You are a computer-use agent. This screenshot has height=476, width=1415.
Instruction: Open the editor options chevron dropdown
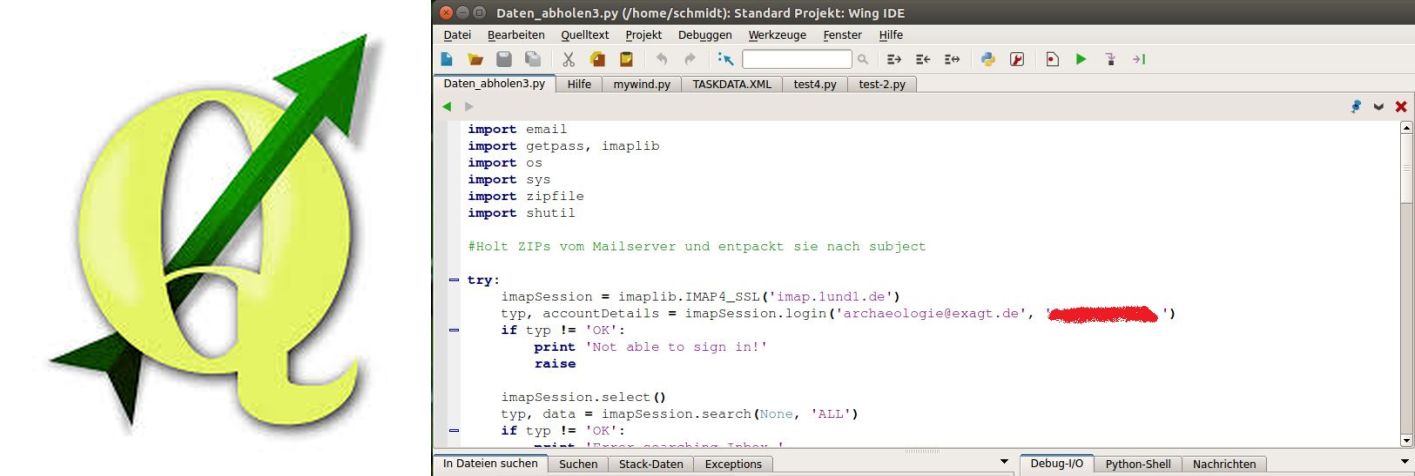pos(1380,106)
